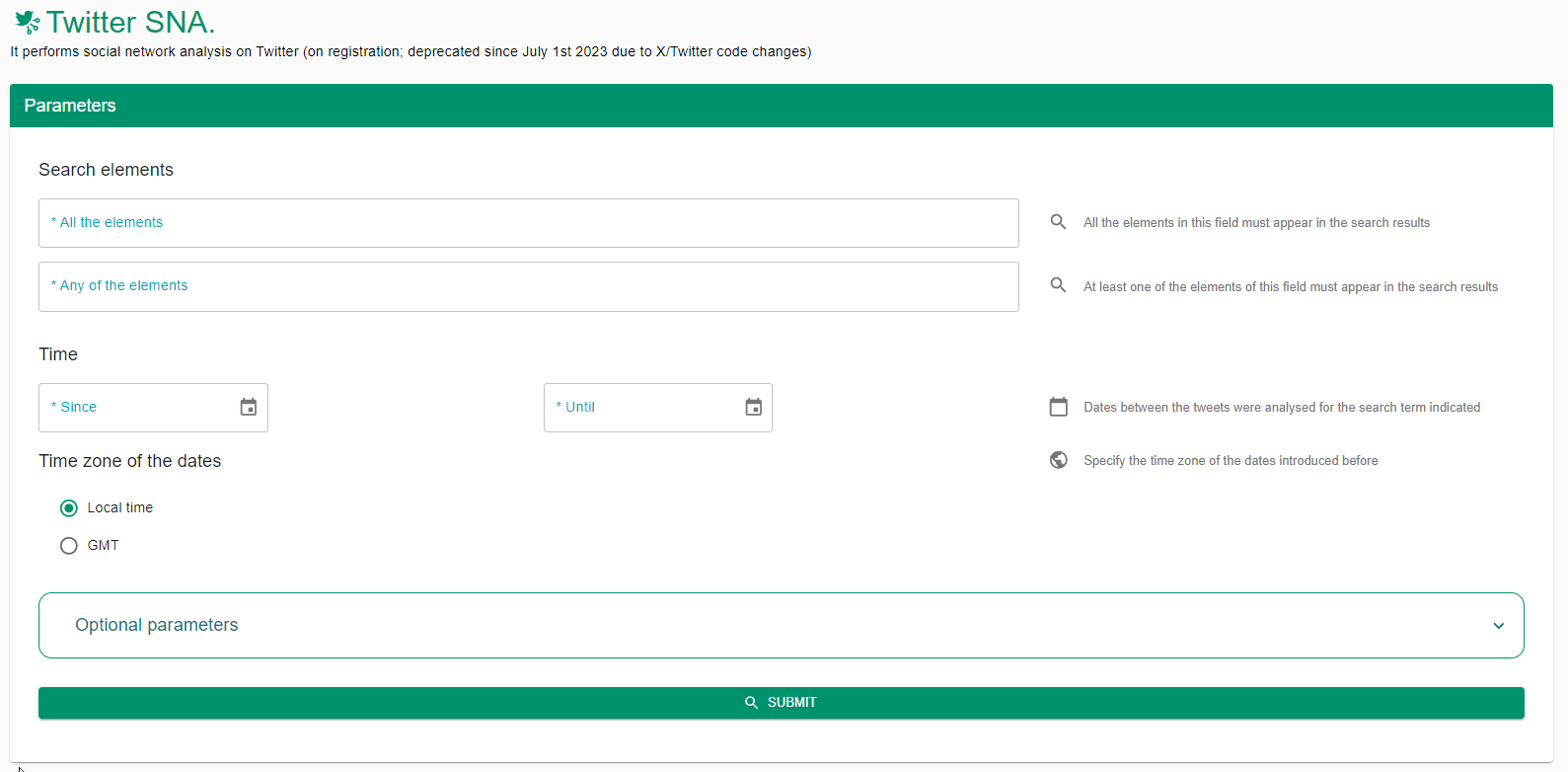Click the globe icon beside time zone hint
The width and height of the screenshot is (1568, 772).
[x=1059, y=460]
